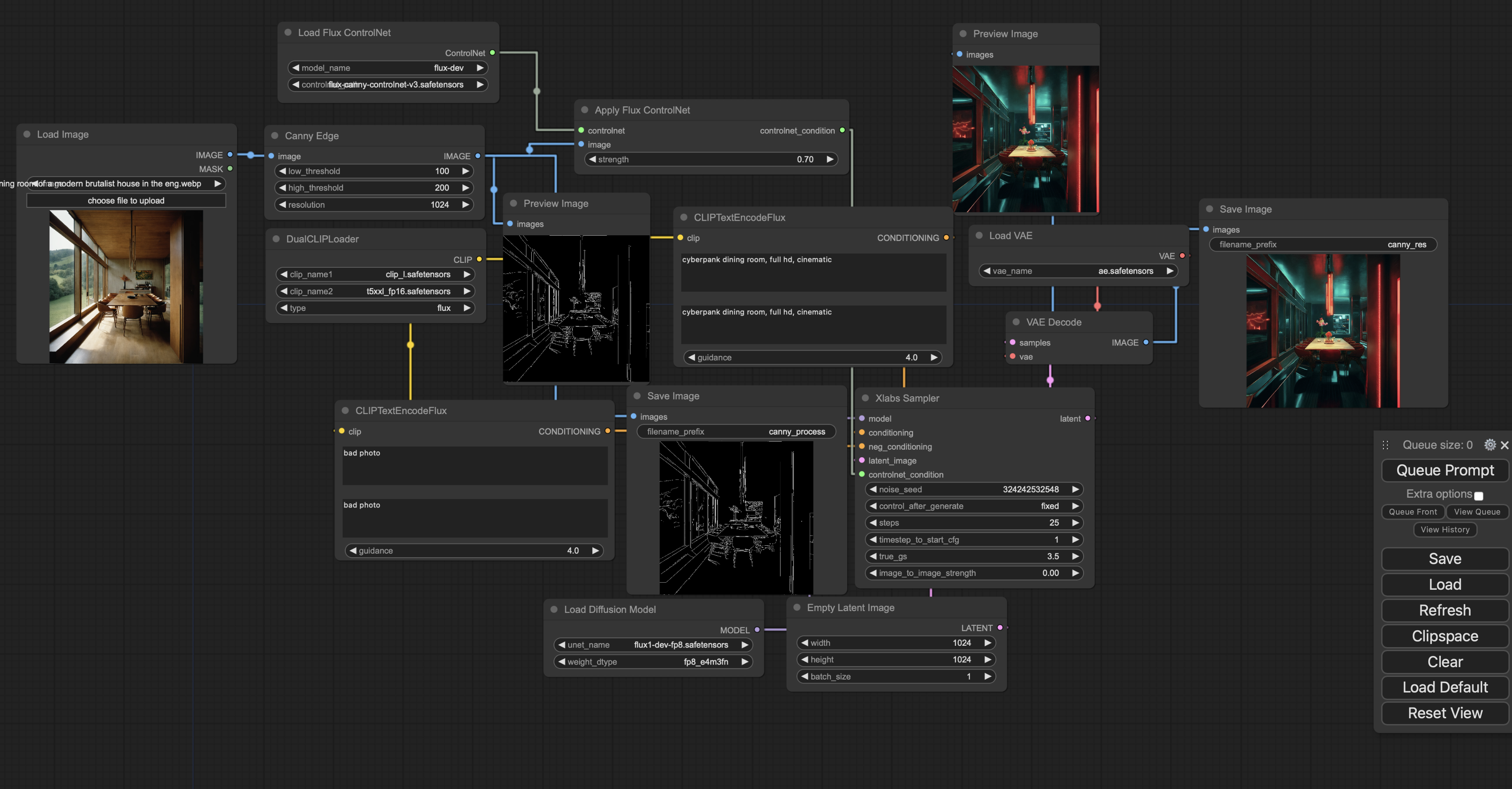Collapse the Load Diffusion Model node

(554, 609)
